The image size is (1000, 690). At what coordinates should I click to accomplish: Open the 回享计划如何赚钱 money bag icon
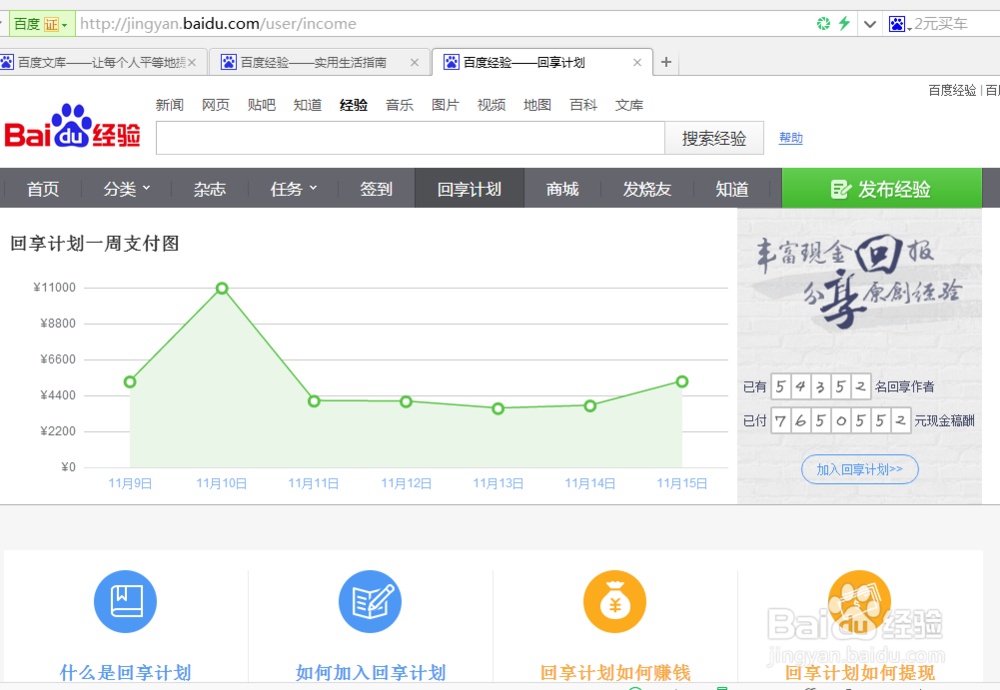coord(615,601)
